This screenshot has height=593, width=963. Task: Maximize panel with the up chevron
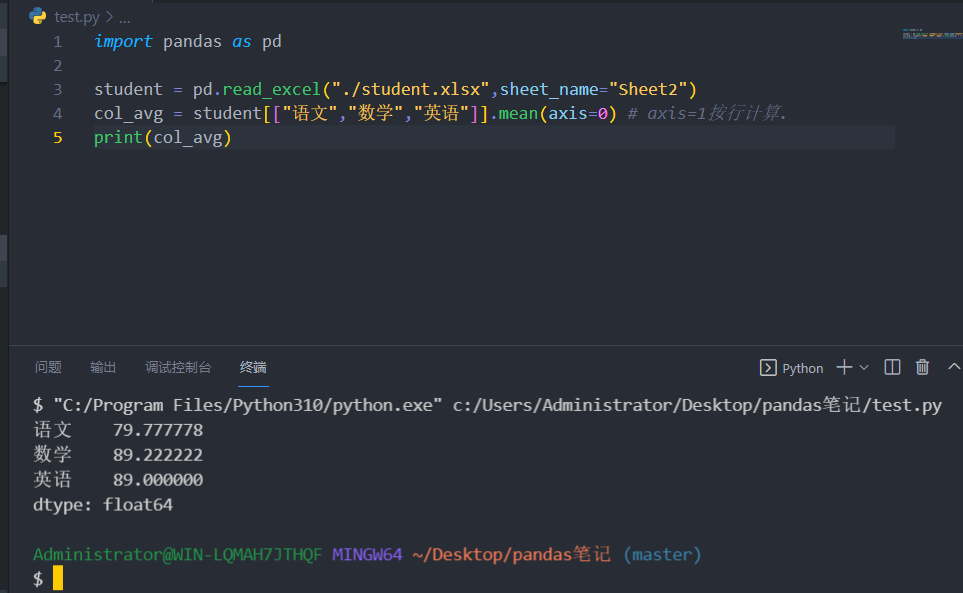(x=953, y=368)
